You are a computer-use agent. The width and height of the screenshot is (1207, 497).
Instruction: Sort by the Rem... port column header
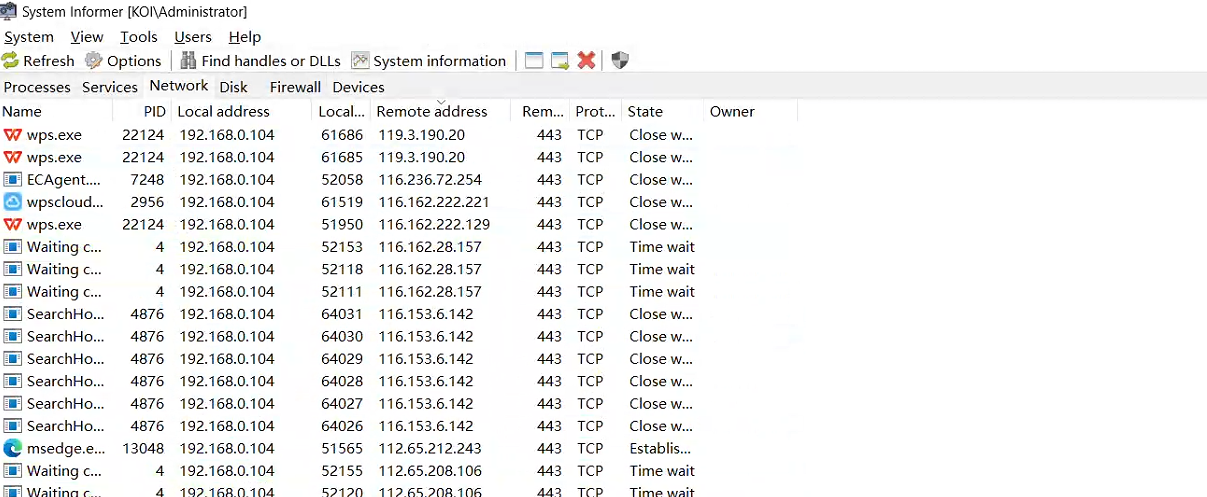click(x=541, y=111)
